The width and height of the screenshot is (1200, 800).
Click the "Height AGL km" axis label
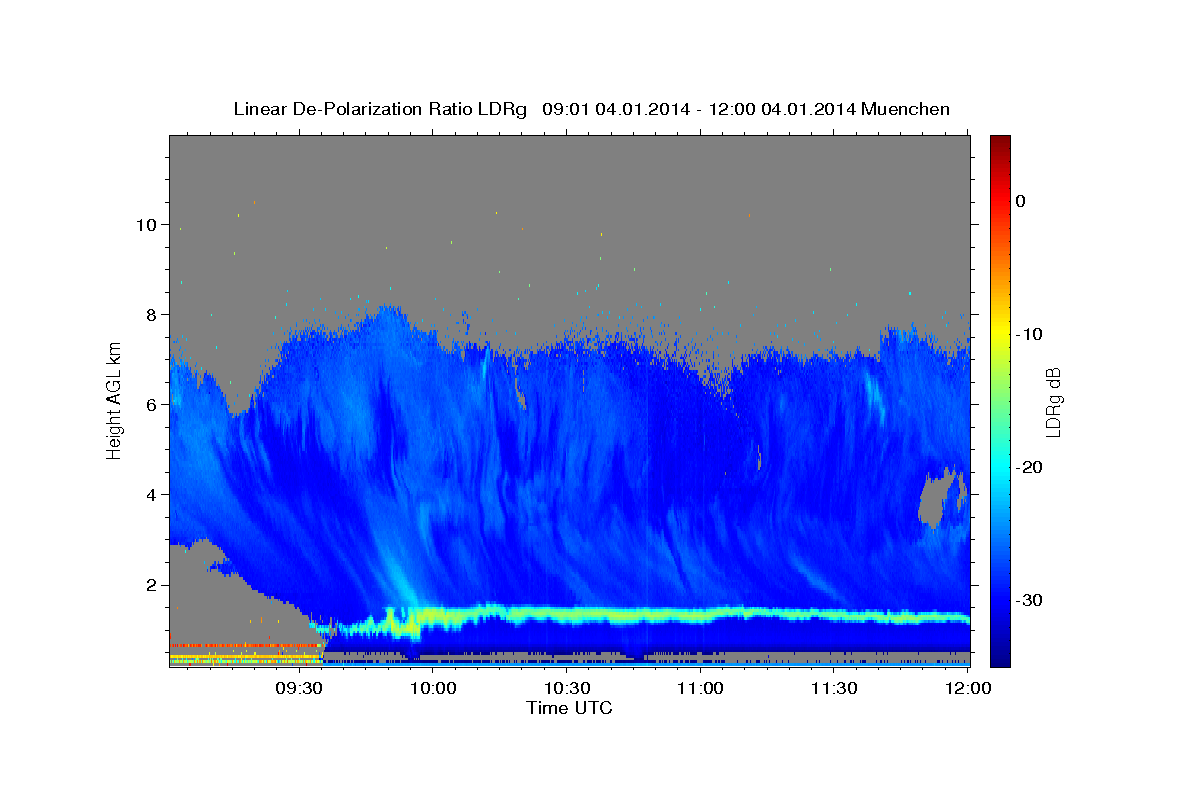point(115,400)
